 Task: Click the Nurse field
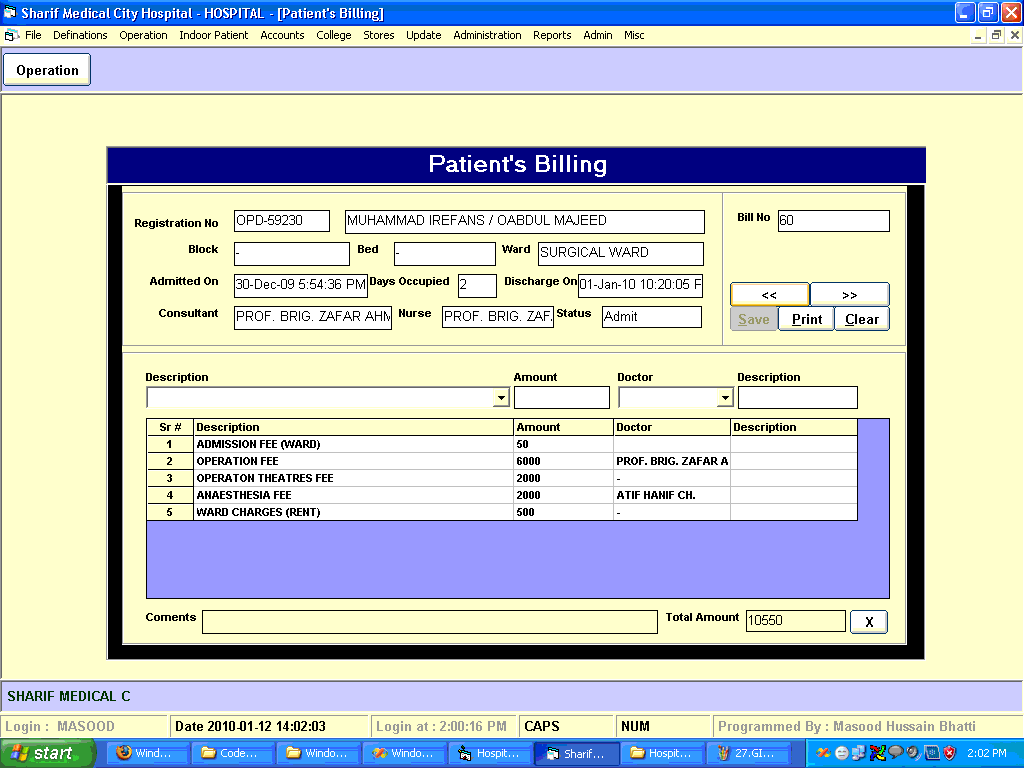pyautogui.click(x=498, y=317)
